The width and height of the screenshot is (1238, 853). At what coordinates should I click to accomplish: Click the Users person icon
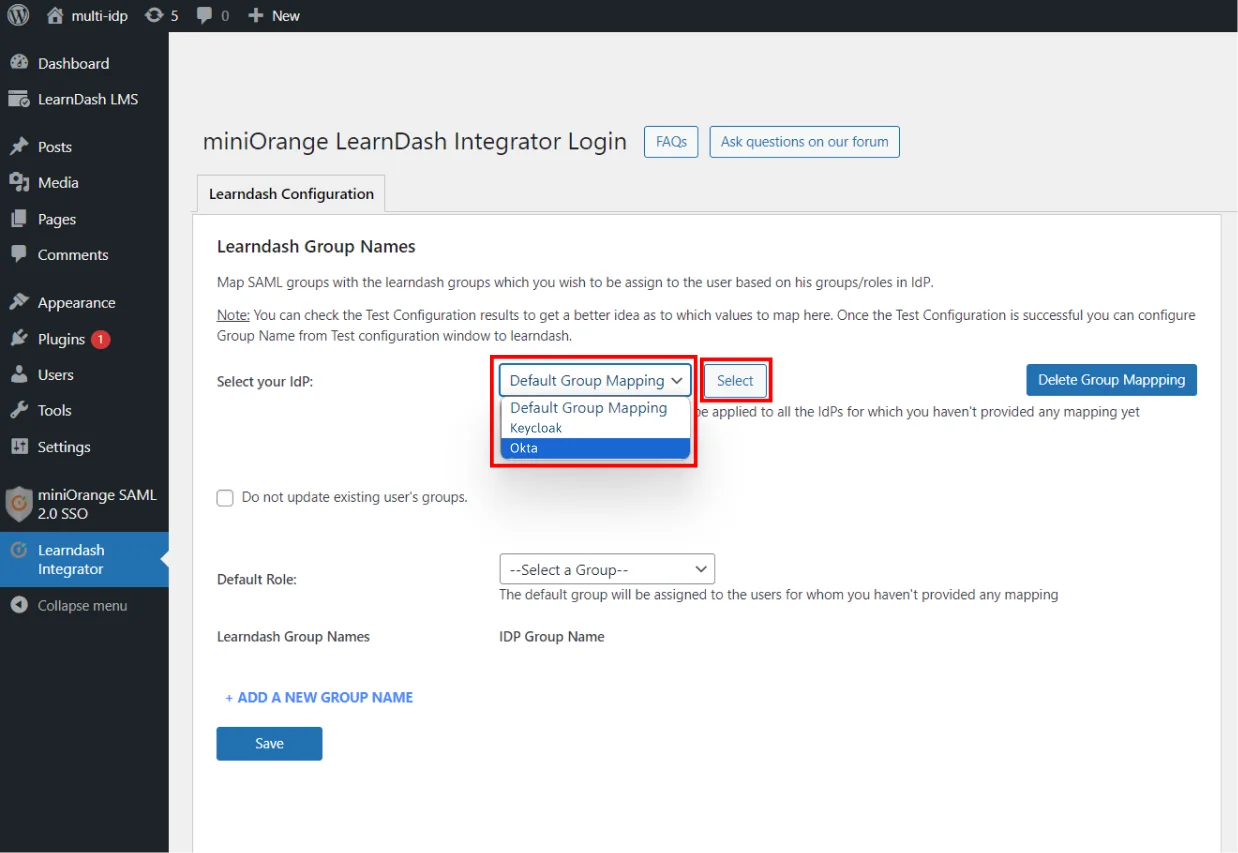(x=19, y=375)
